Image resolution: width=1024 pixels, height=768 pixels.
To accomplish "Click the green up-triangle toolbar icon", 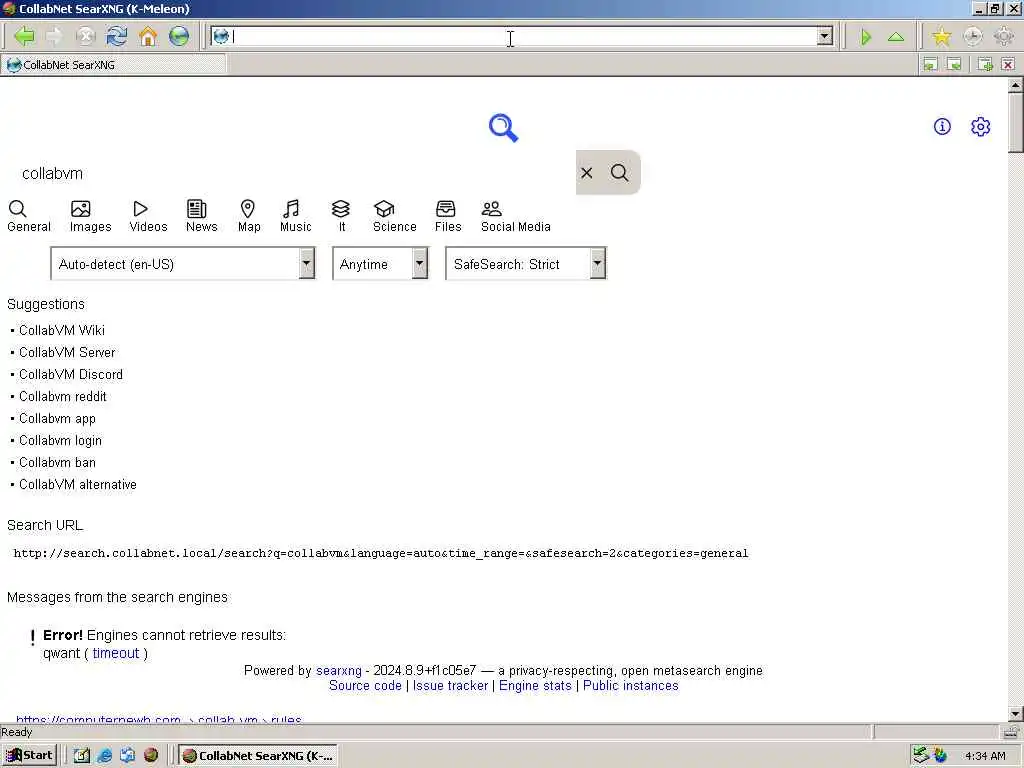I will point(896,37).
